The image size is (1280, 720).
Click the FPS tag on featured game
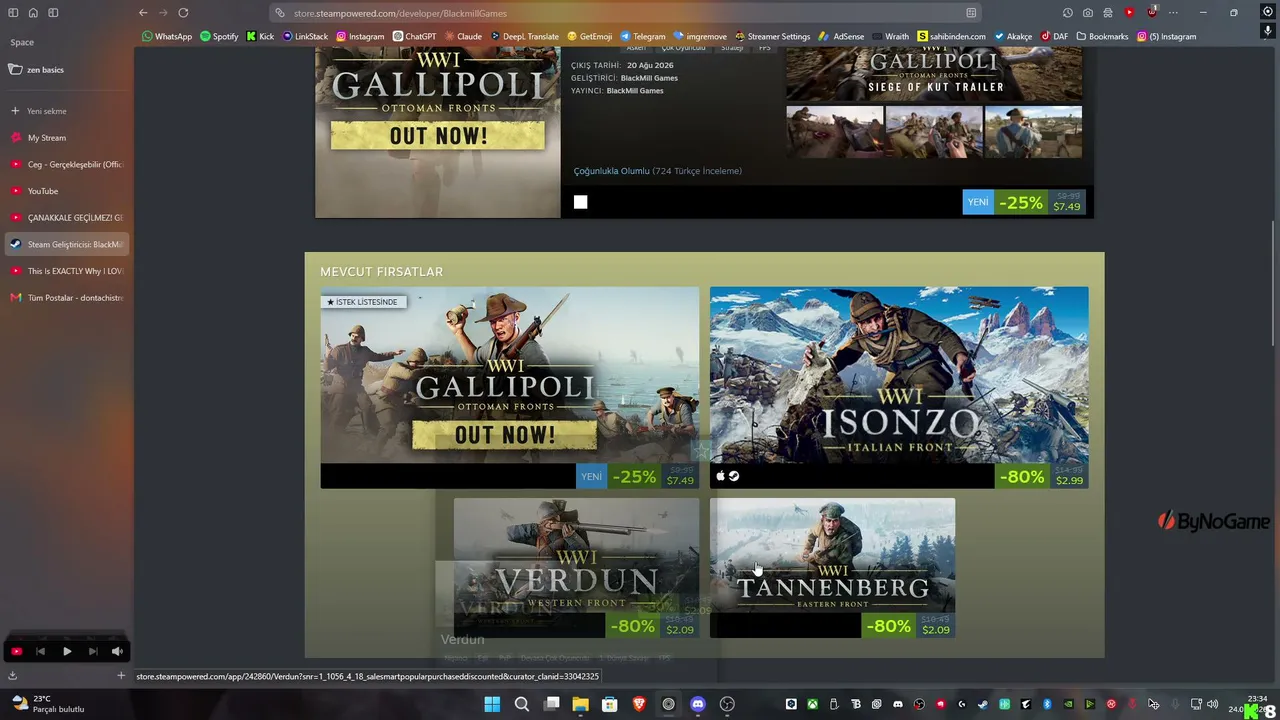click(765, 48)
